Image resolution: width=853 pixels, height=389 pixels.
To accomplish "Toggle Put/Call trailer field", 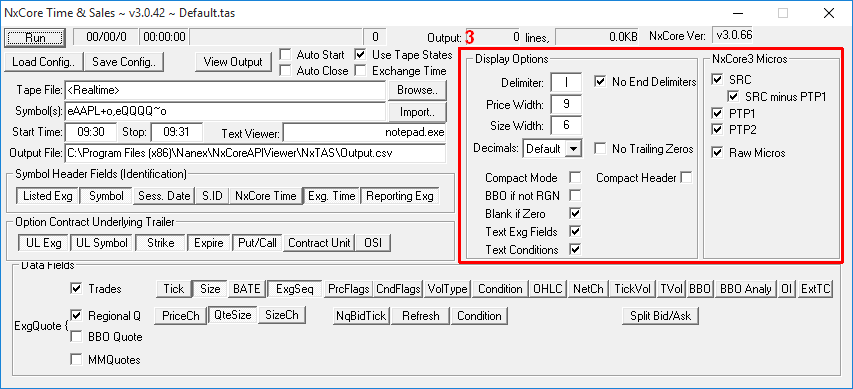I will 257,243.
